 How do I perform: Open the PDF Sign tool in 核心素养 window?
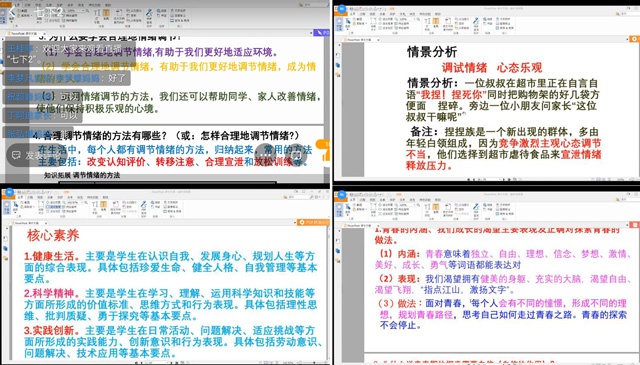click(144, 207)
